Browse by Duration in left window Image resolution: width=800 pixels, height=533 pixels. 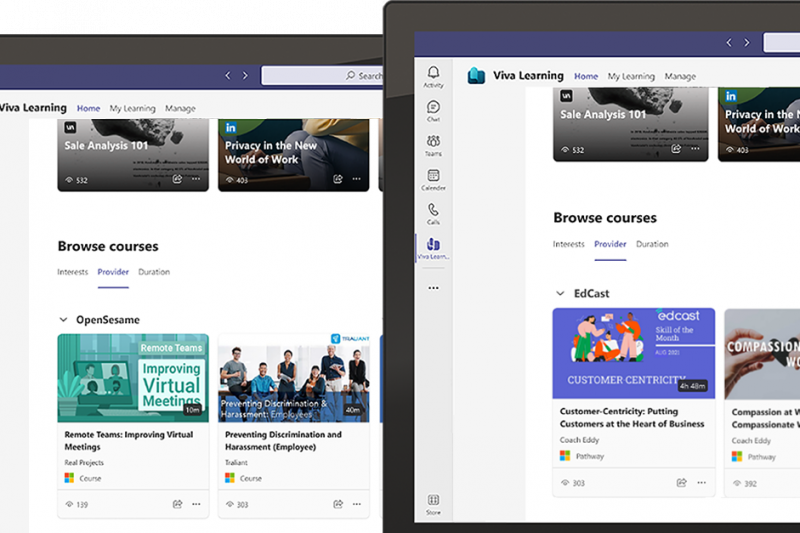(x=154, y=272)
